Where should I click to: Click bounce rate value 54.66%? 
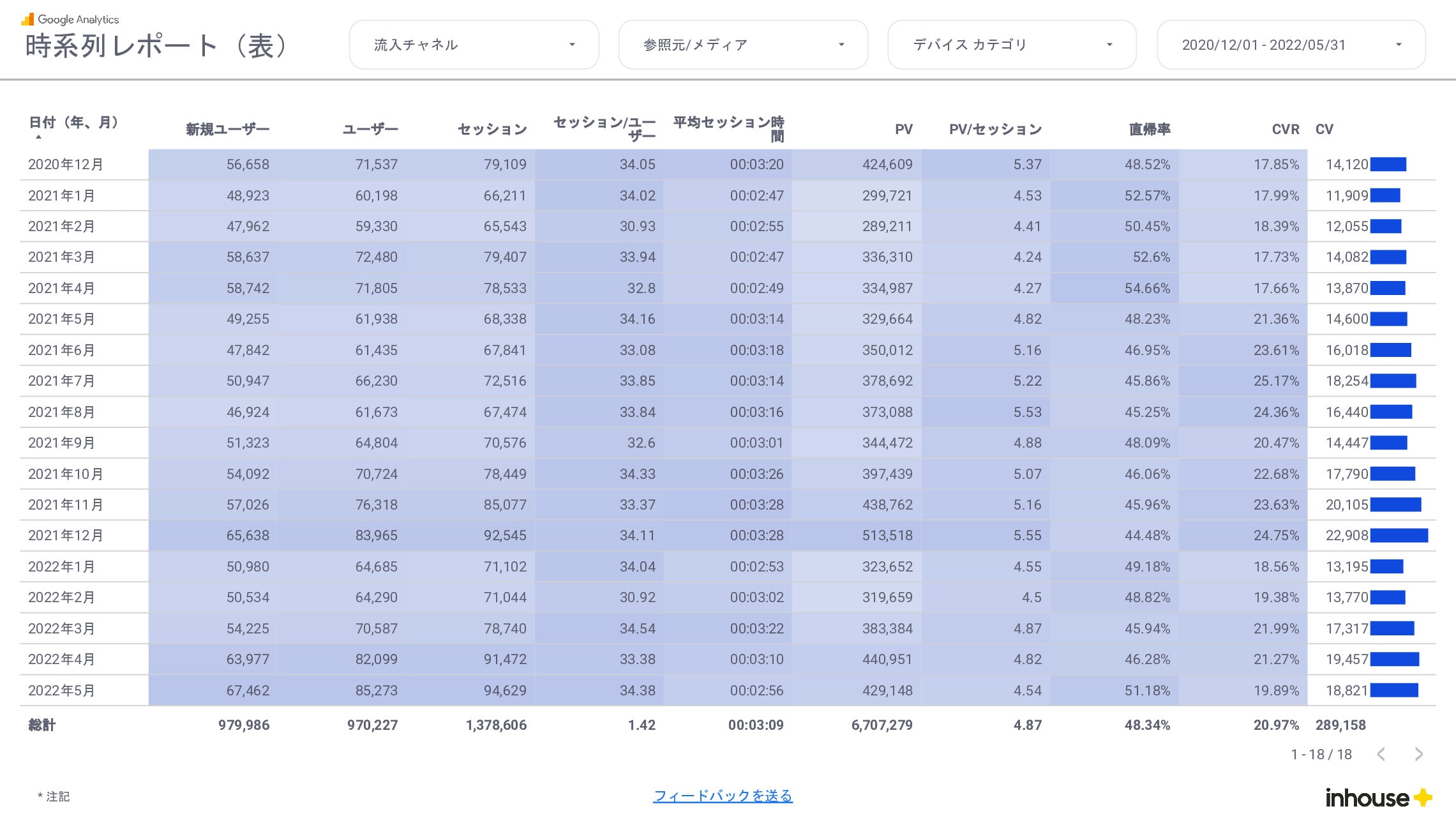point(1147,288)
